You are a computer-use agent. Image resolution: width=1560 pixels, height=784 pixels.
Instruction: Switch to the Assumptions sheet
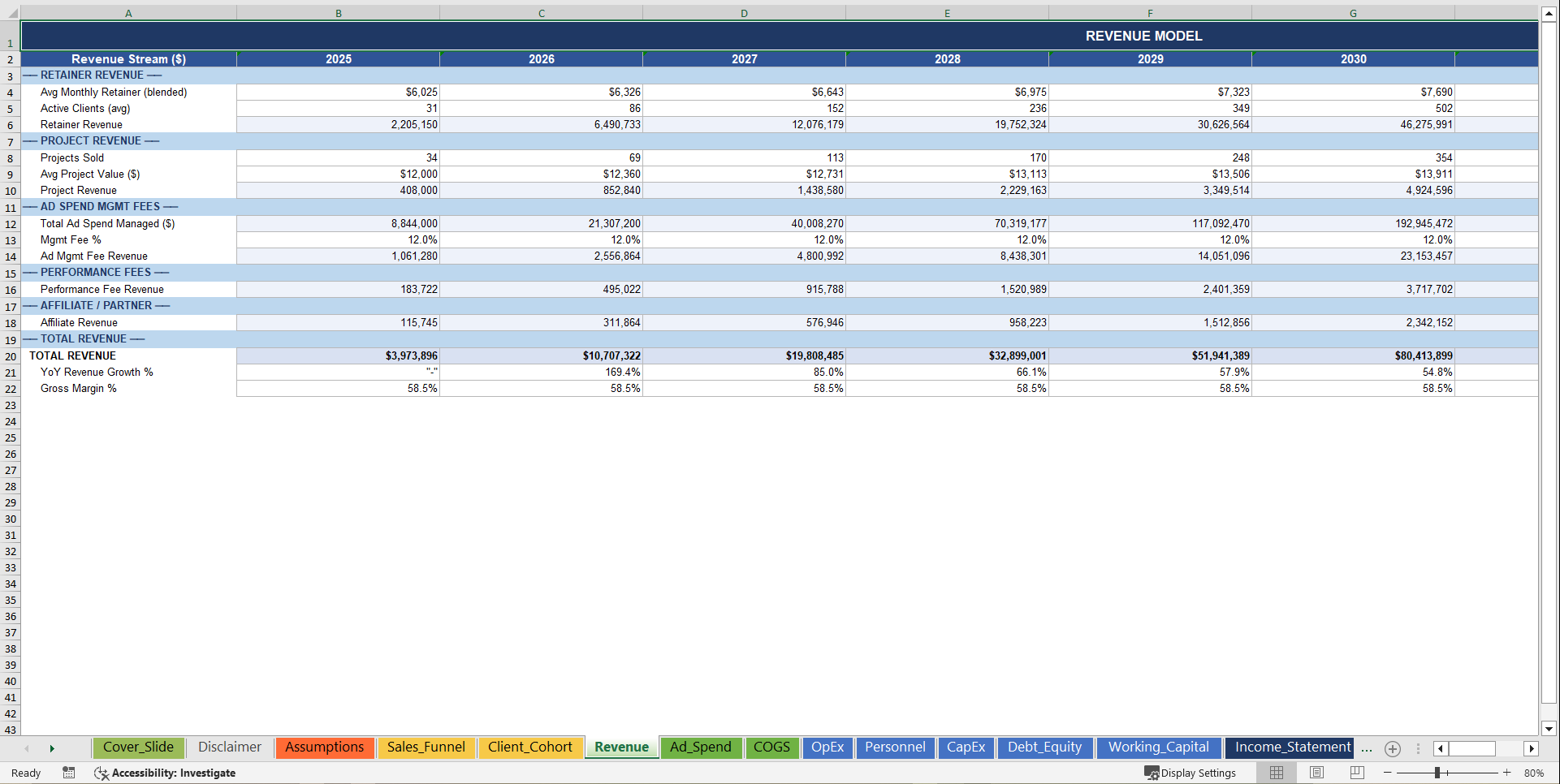(324, 747)
